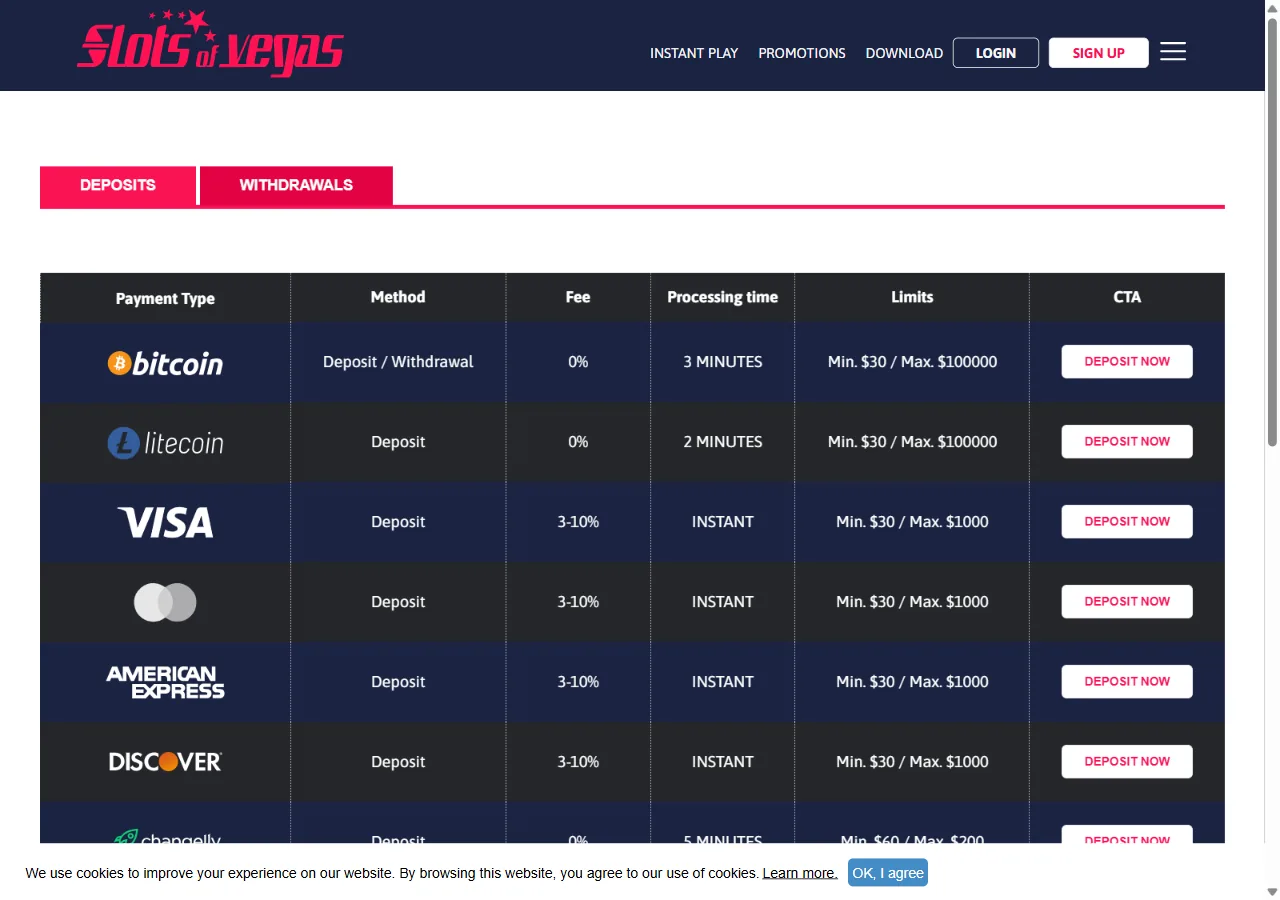Viewport: 1280px width, 900px height.
Task: Click the Login button
Action: click(996, 53)
